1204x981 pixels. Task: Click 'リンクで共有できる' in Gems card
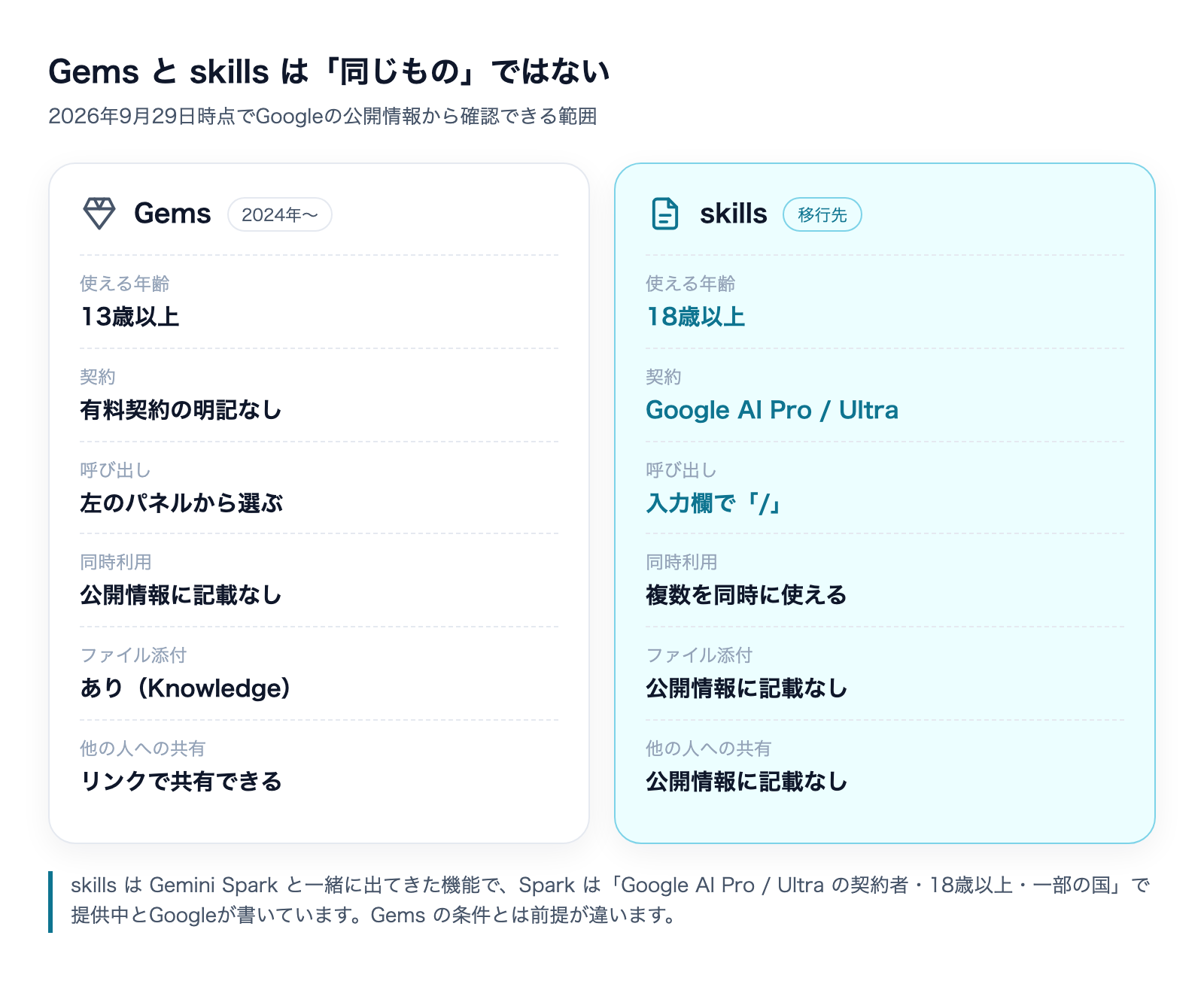point(181,782)
